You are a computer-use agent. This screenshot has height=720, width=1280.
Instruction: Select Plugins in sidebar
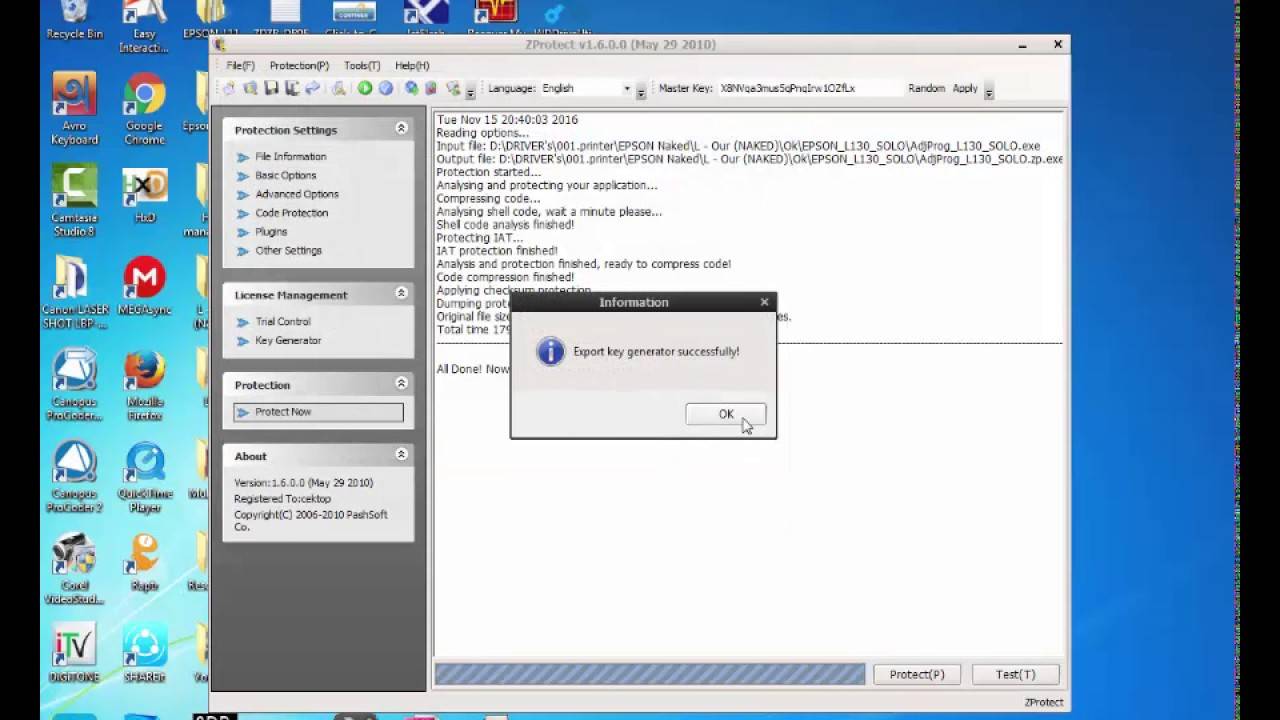pos(270,232)
